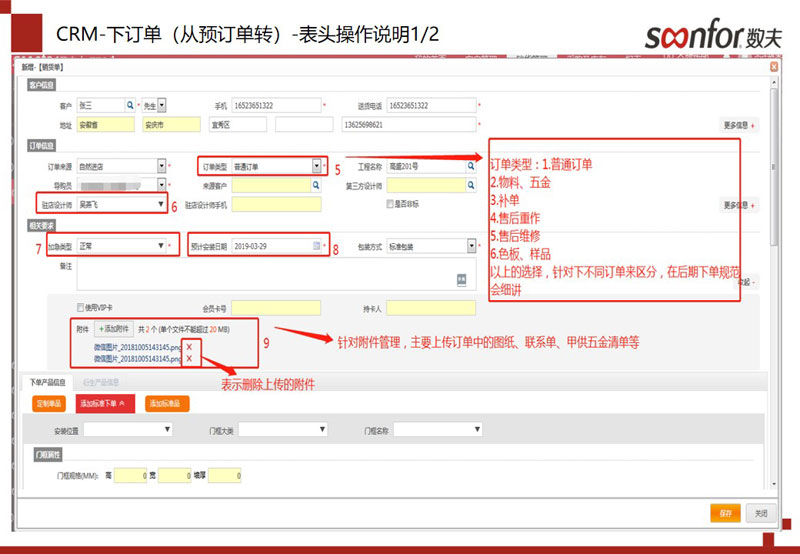Delete the second uploaded attachment with X

tap(189, 358)
